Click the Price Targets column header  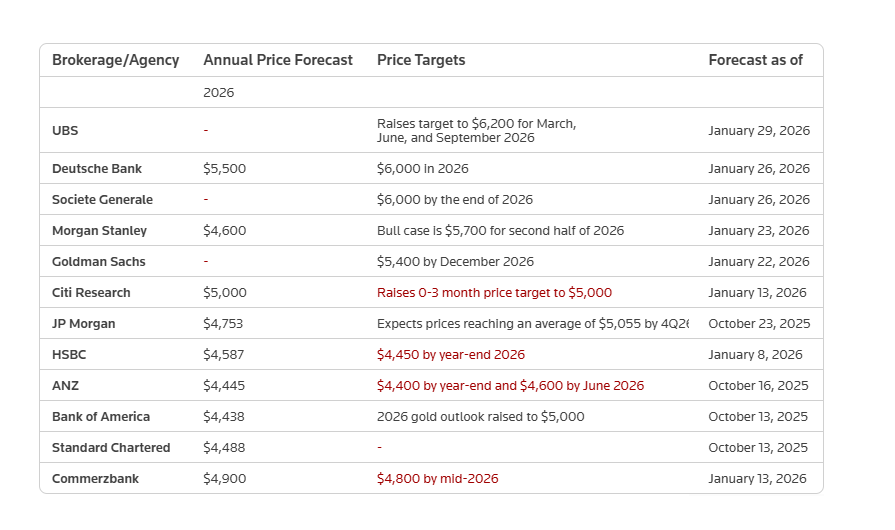pyautogui.click(x=420, y=60)
